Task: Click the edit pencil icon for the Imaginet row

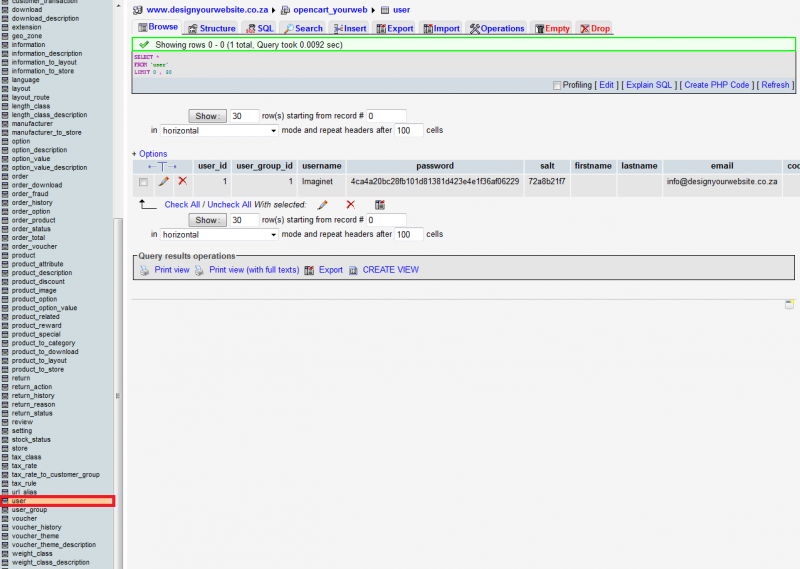Action: [163, 181]
